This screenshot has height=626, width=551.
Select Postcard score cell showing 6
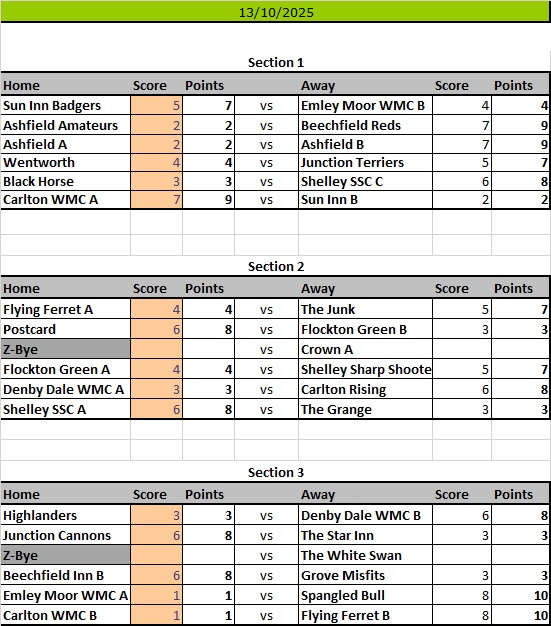(157, 329)
